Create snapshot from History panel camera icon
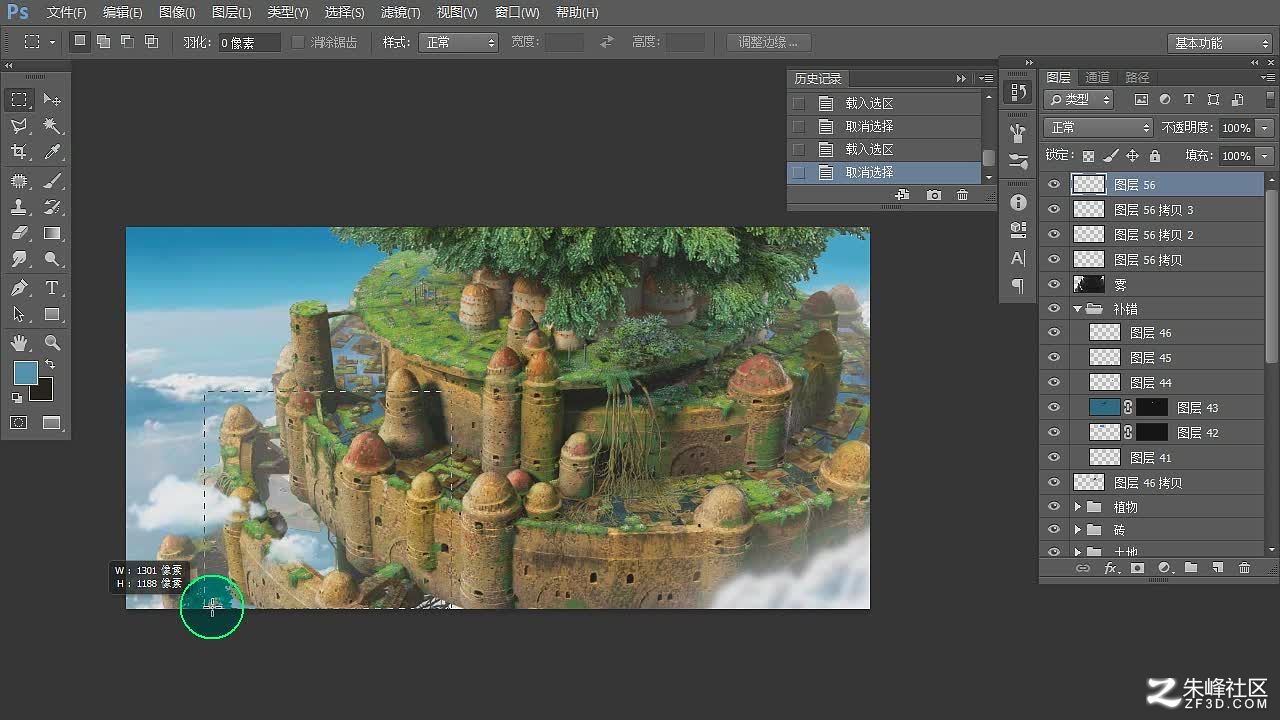Screen dimensions: 1280x720 934,195
